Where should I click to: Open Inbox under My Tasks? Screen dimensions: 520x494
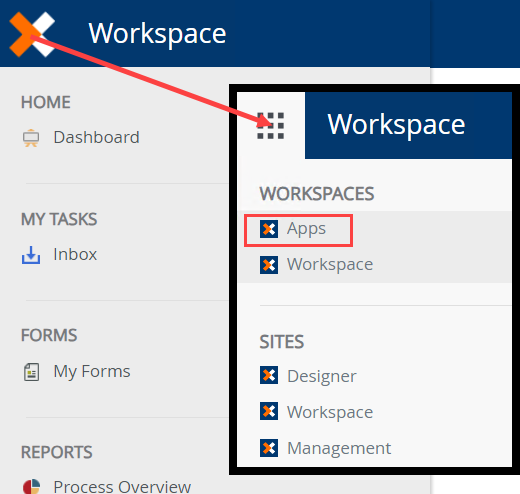click(75, 254)
